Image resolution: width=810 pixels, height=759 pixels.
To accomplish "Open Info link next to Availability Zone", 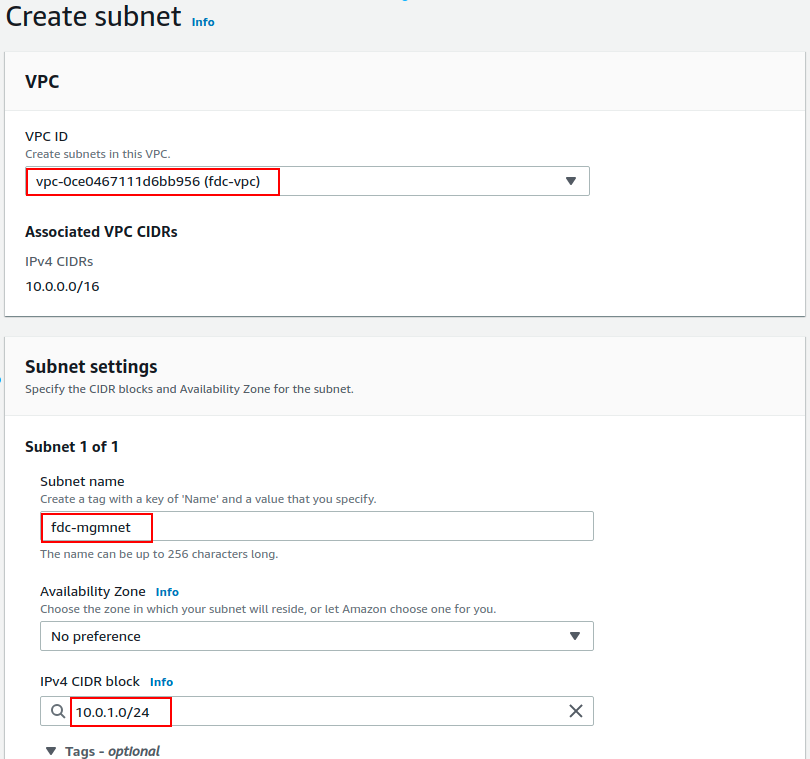I will [x=167, y=592].
